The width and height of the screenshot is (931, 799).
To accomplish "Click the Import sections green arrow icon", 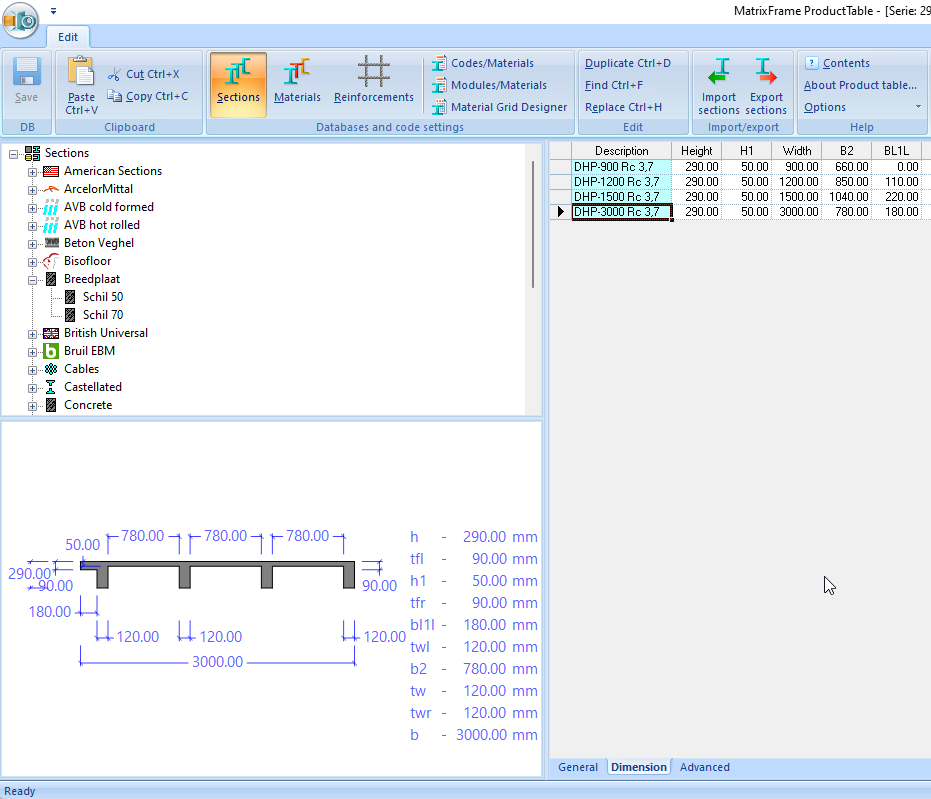I will tap(719, 71).
